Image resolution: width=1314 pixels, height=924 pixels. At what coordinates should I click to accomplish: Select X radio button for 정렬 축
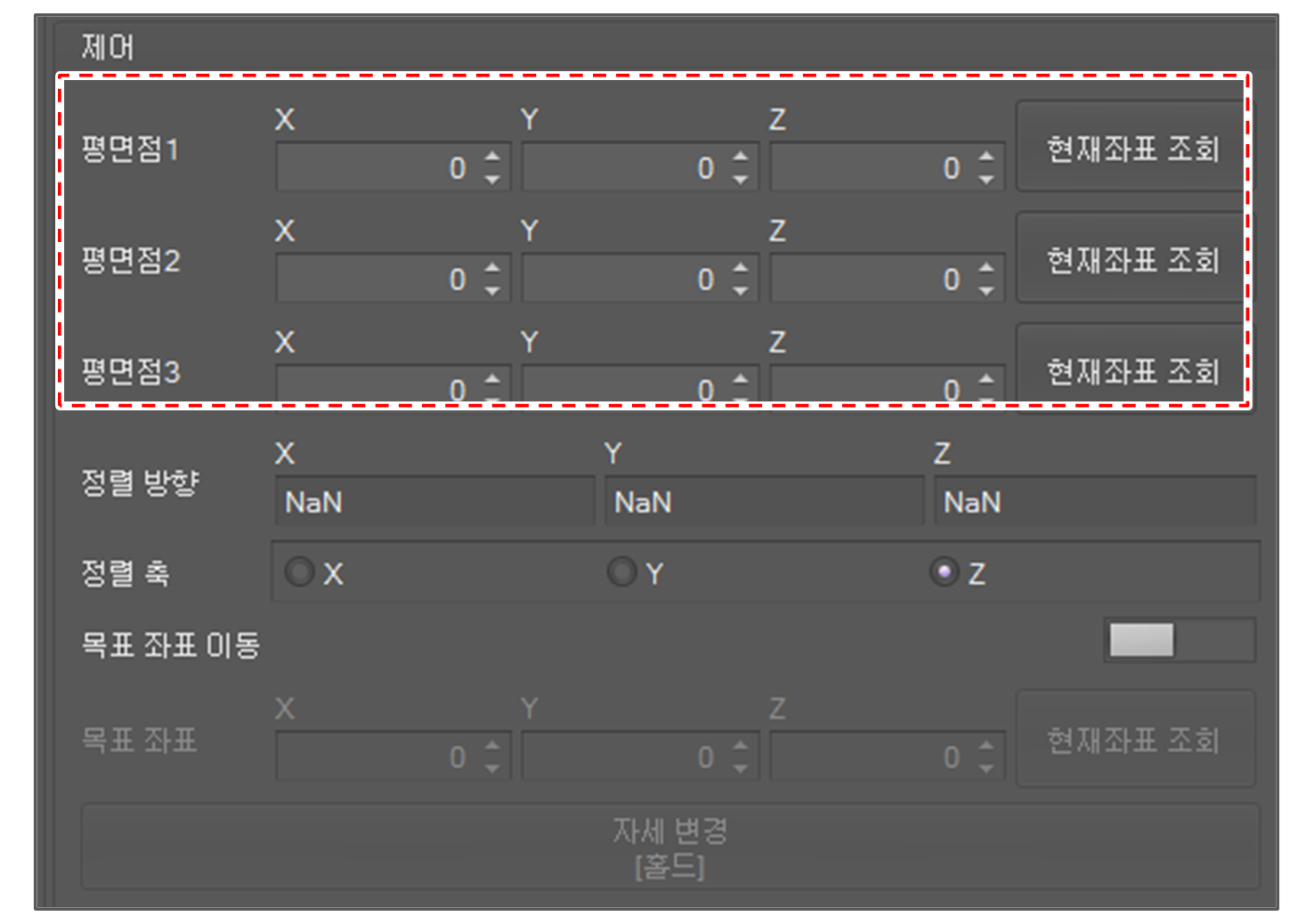point(300,571)
